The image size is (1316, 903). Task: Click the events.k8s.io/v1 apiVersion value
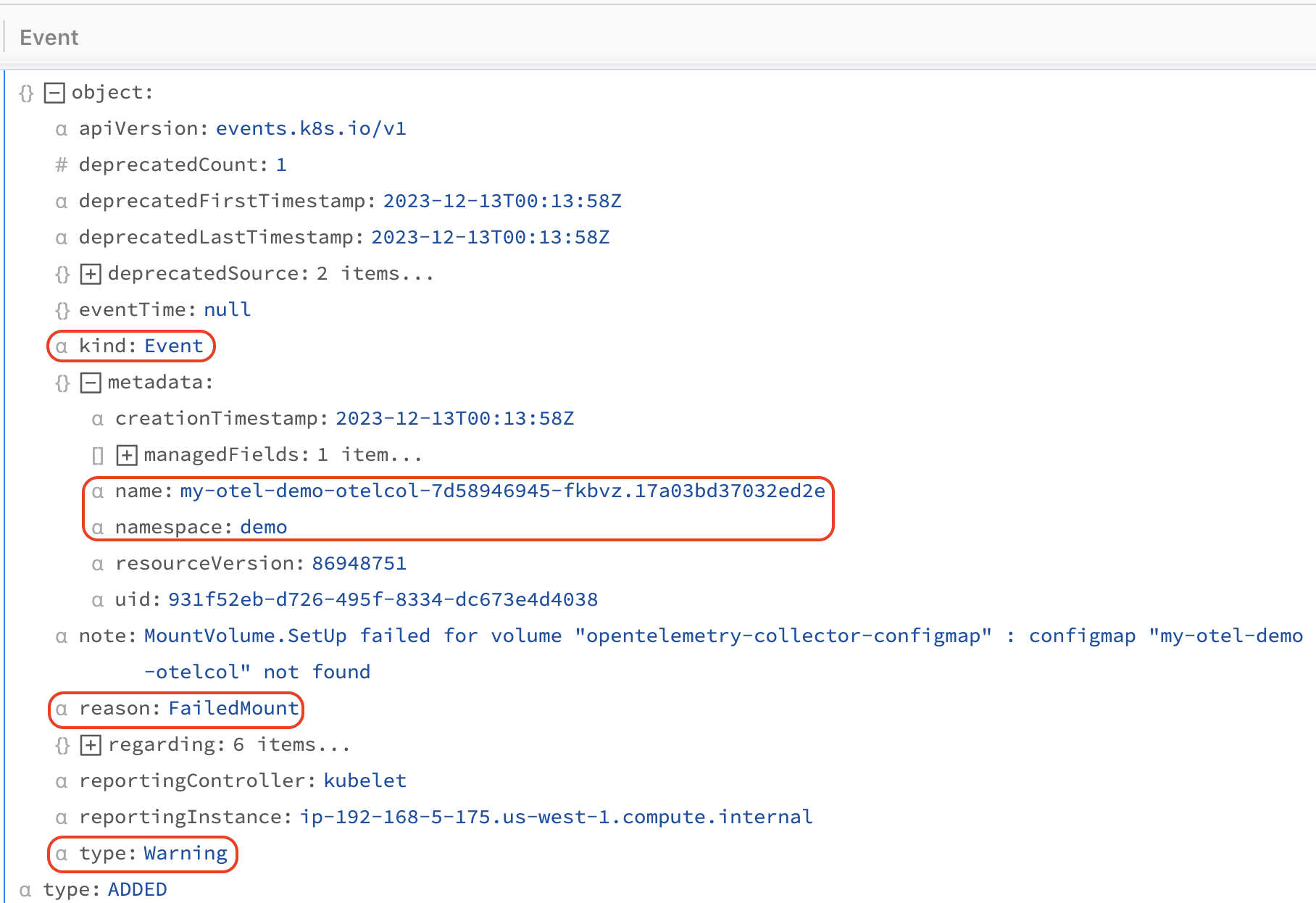[311, 129]
